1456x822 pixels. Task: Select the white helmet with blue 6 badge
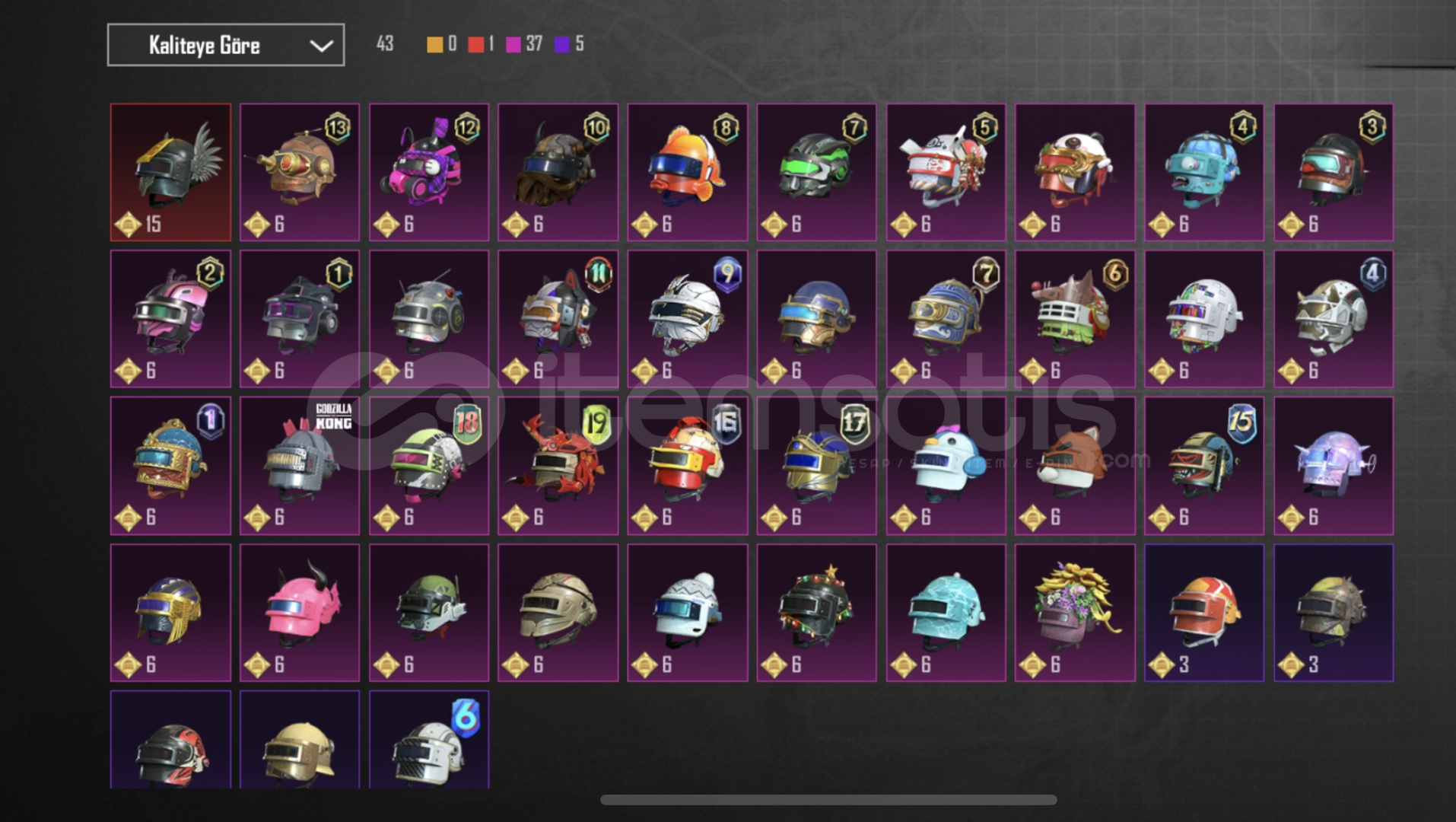click(x=429, y=739)
